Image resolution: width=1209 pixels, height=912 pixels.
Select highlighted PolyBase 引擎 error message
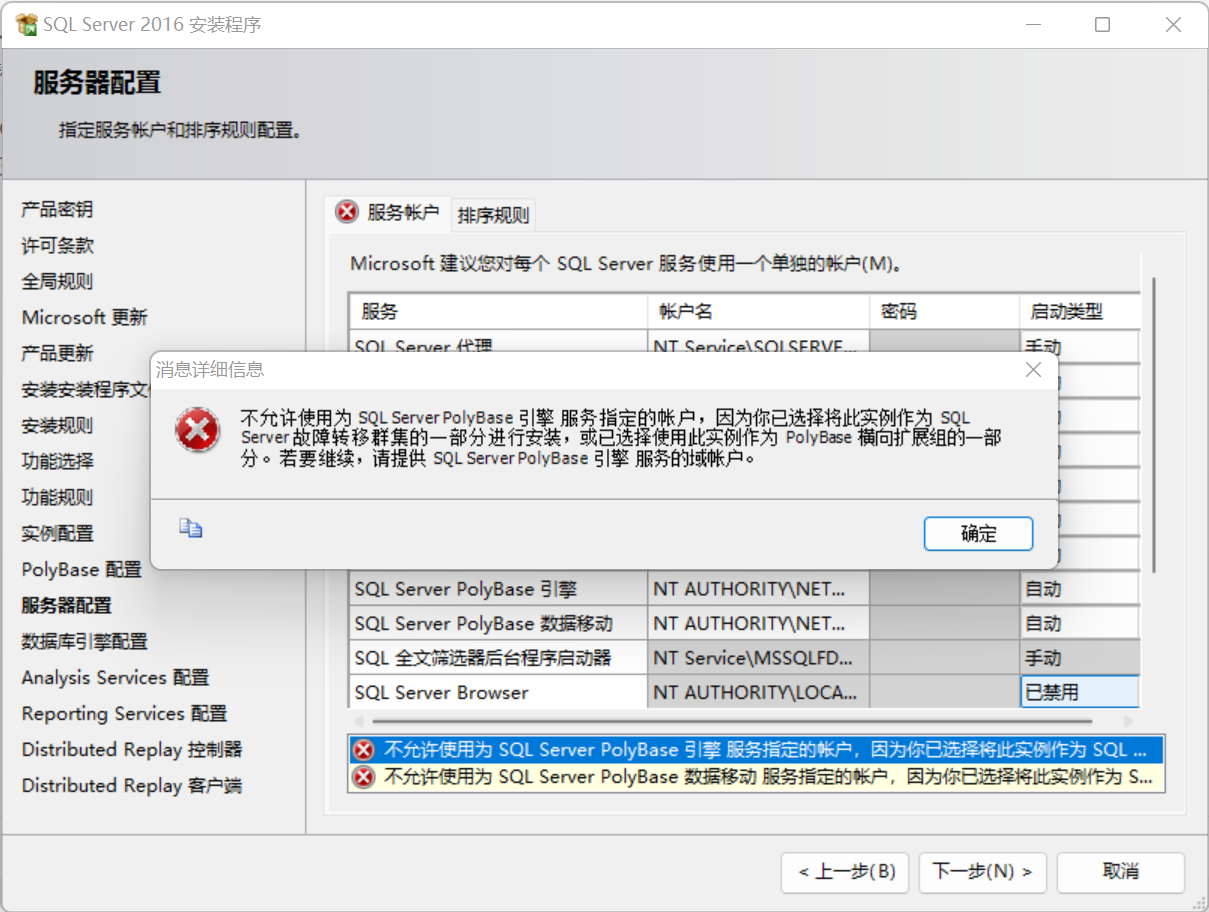pos(756,750)
